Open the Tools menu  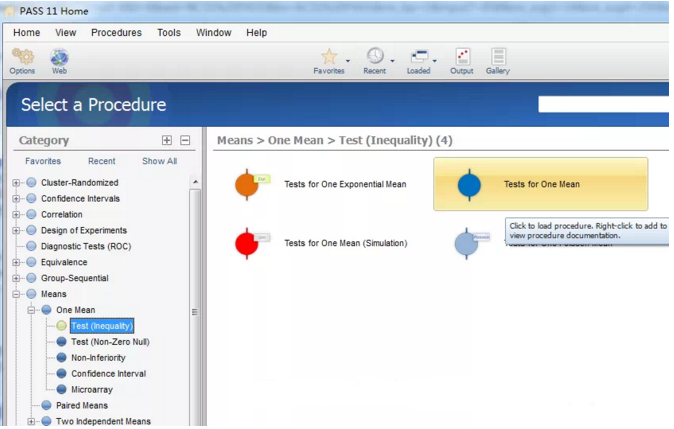169,33
